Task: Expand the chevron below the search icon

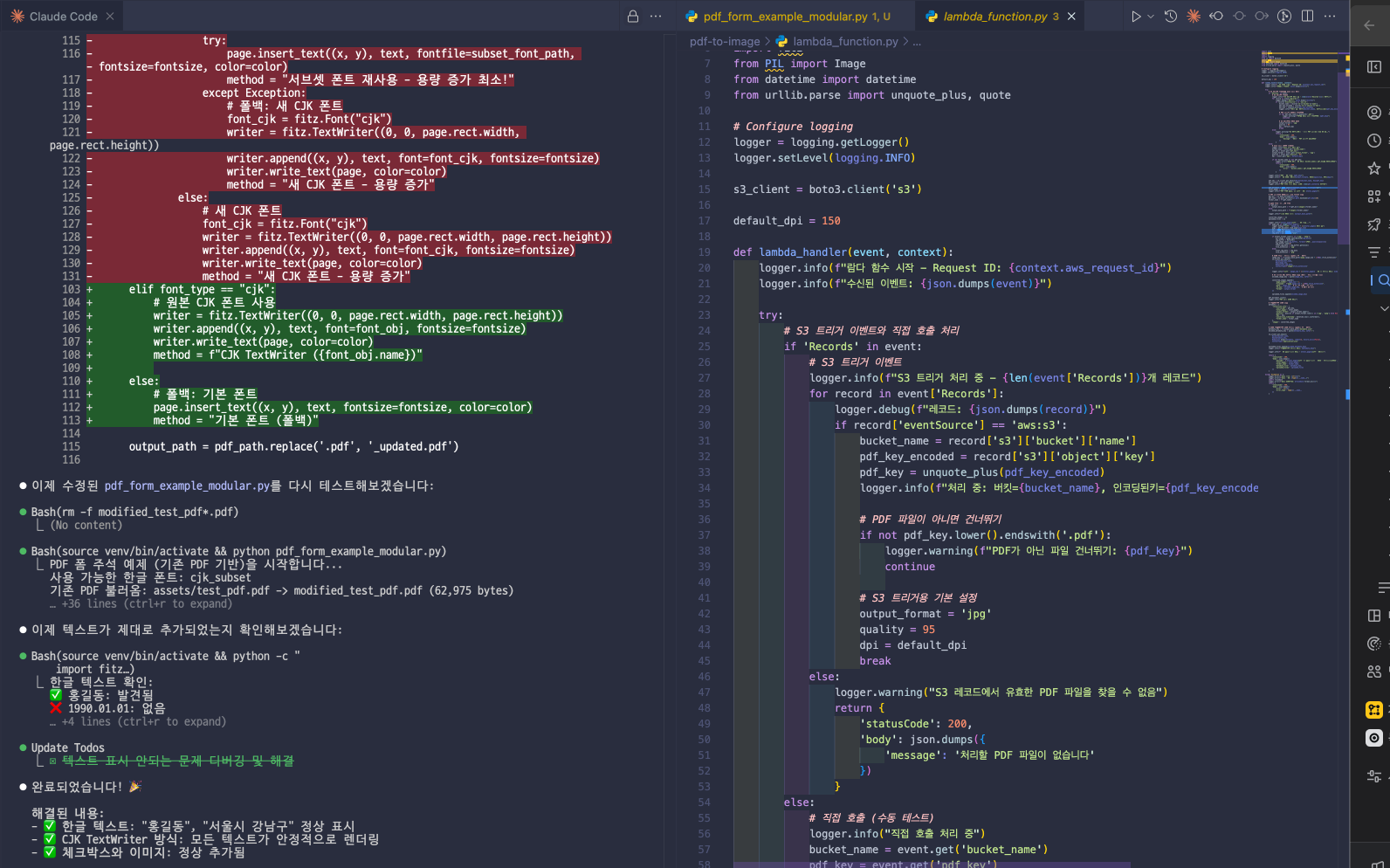Action: click(x=1384, y=308)
